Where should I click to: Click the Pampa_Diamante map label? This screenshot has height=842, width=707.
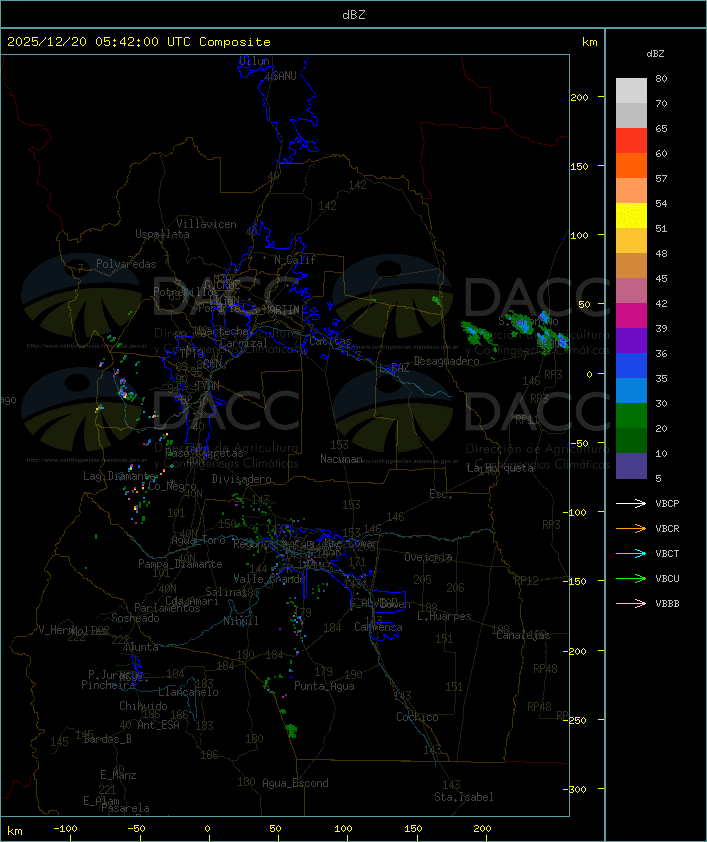[x=180, y=564]
